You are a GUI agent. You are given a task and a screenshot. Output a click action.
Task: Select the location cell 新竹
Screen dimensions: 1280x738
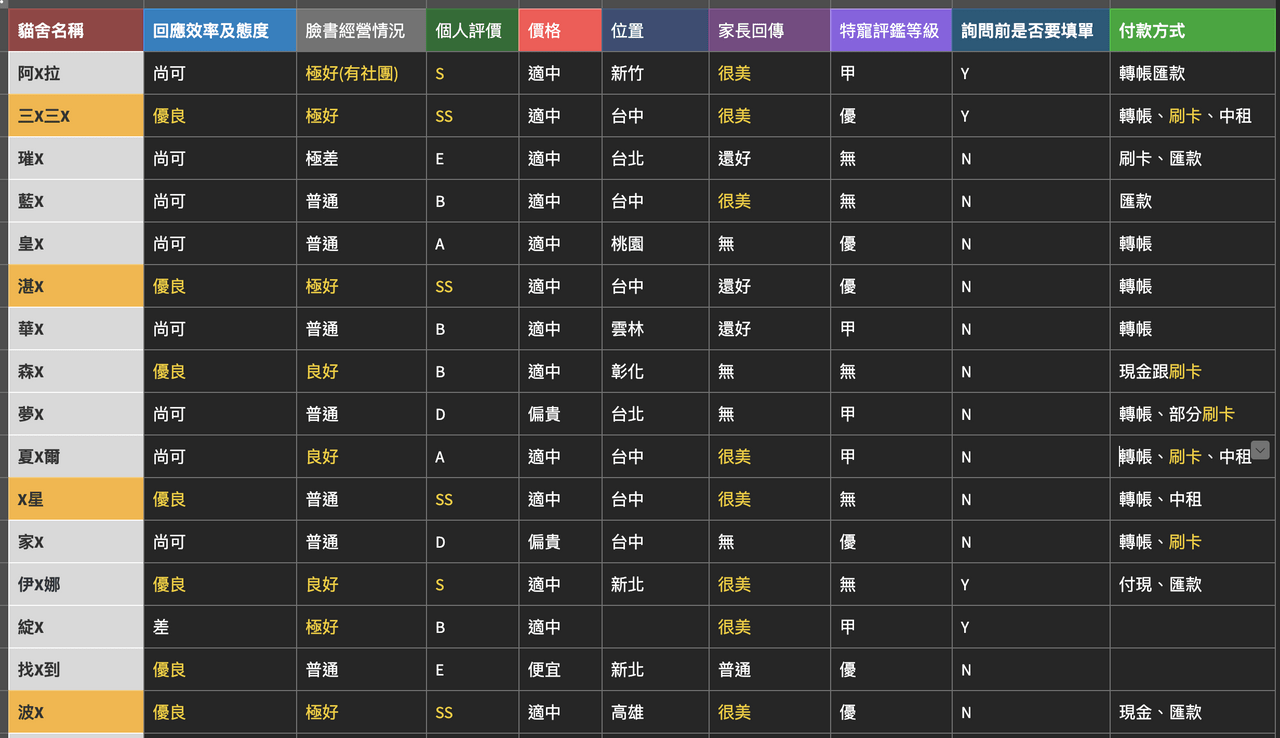coord(655,73)
